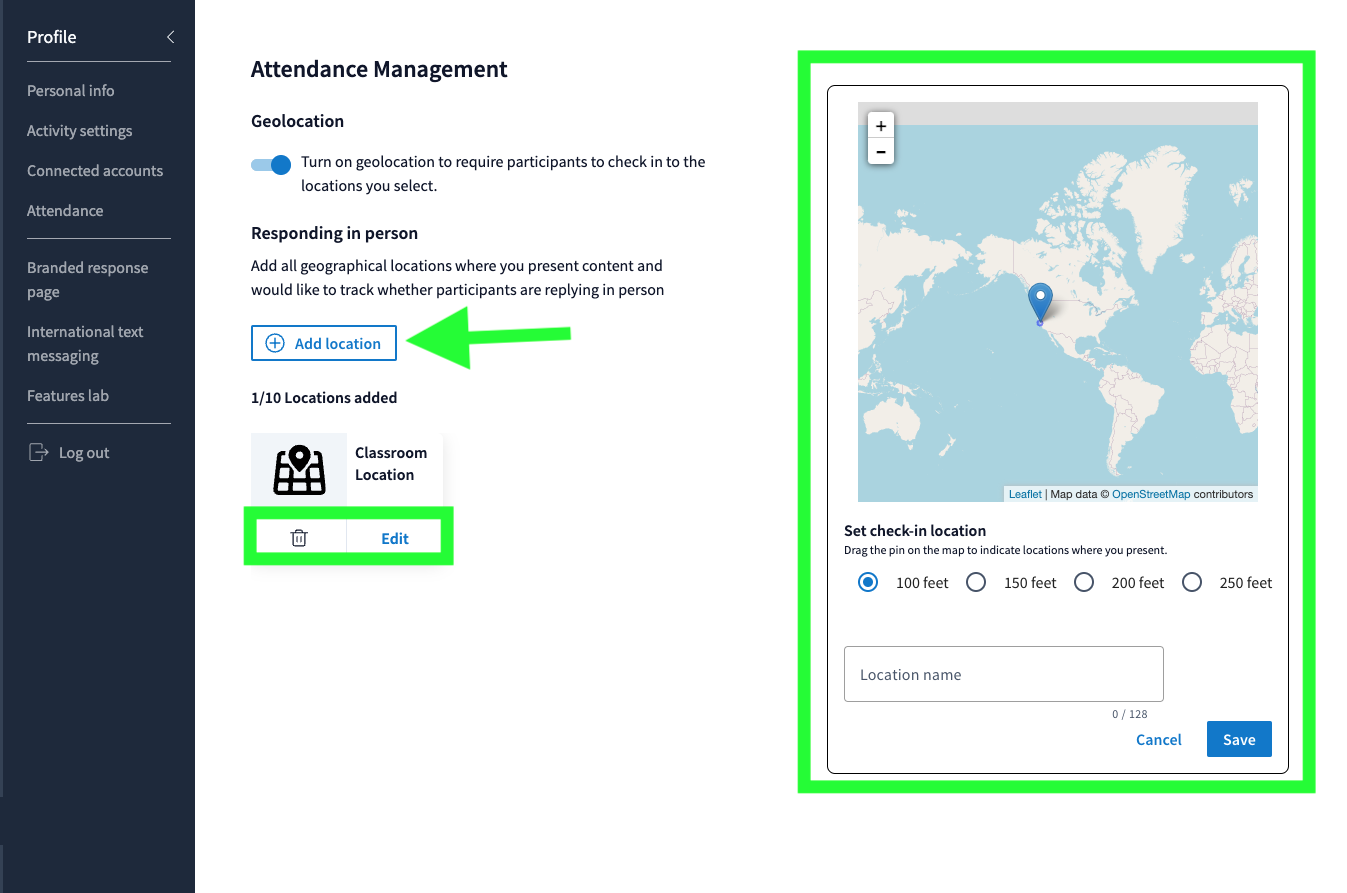This screenshot has height=893, width=1347.
Task: Click the Classroom Location map thumbnail icon
Action: click(x=298, y=468)
